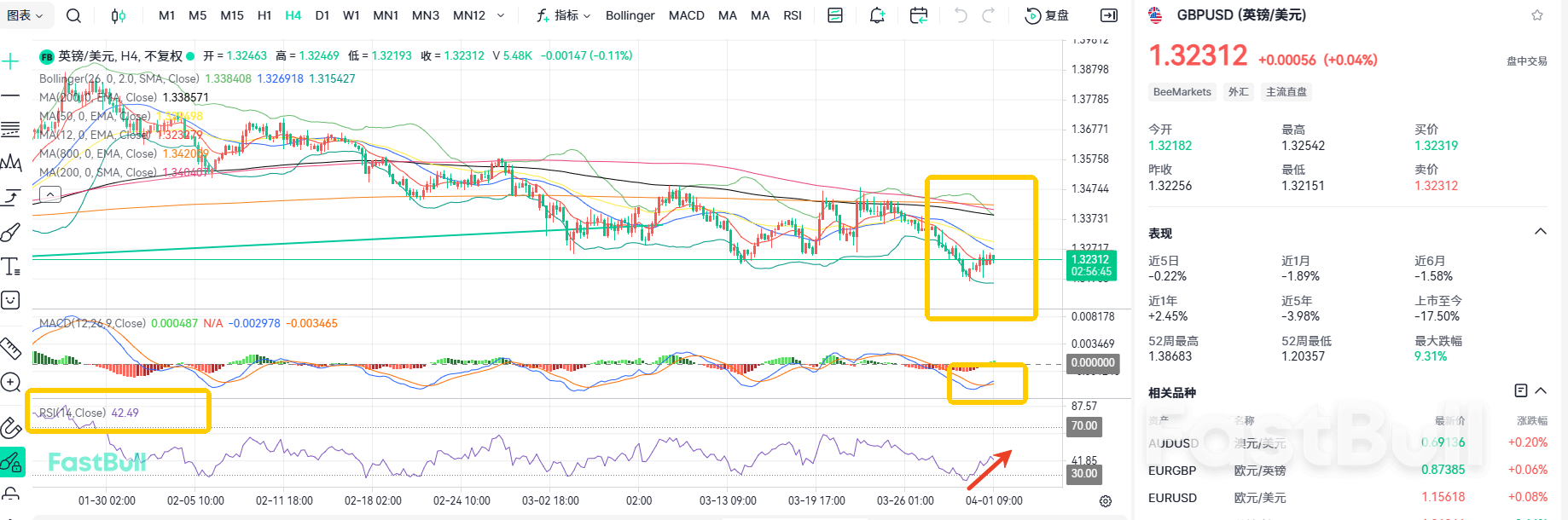
Task: Open chart settings gear icon
Action: pos(1106,501)
